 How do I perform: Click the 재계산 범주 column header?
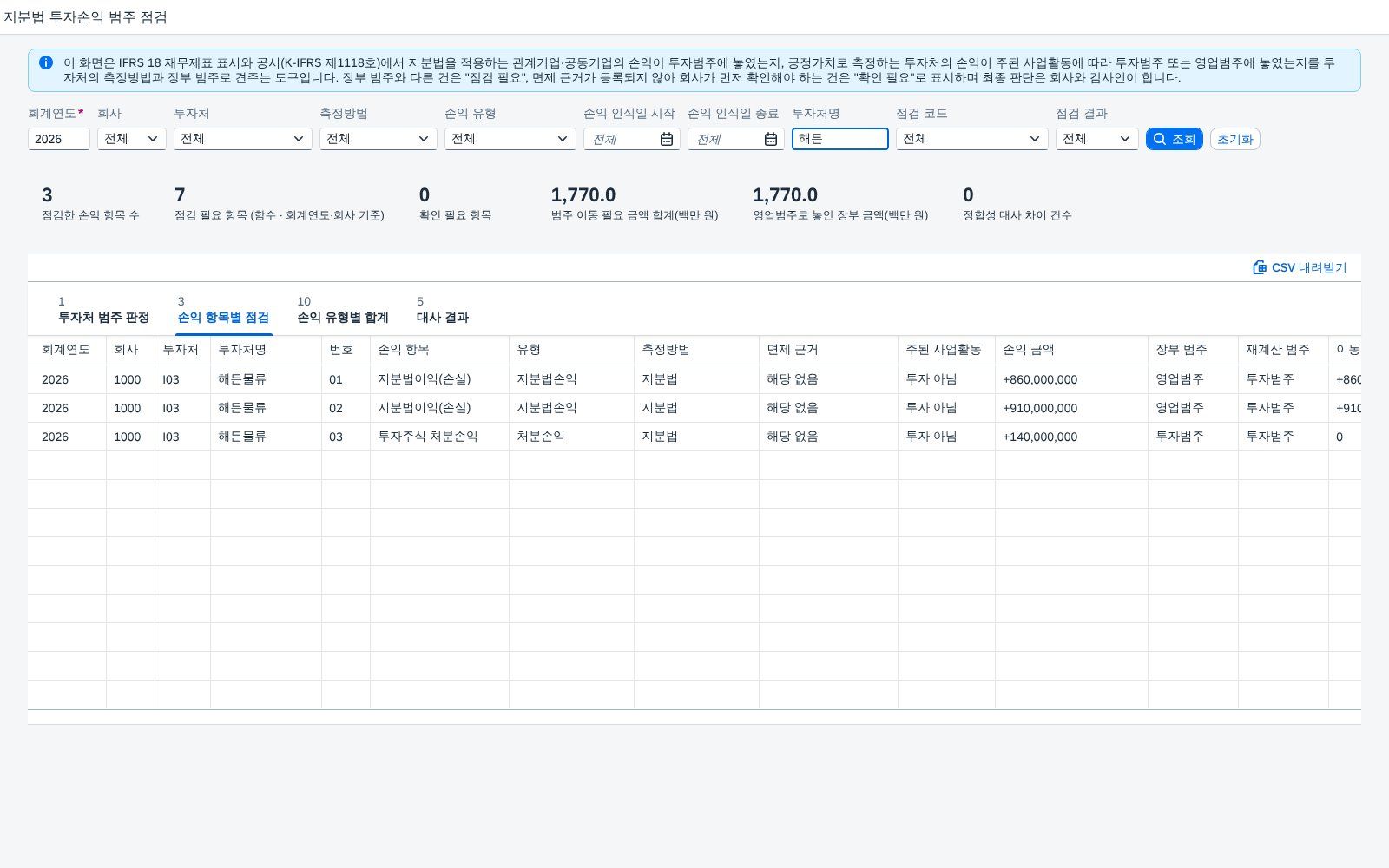[1283, 350]
